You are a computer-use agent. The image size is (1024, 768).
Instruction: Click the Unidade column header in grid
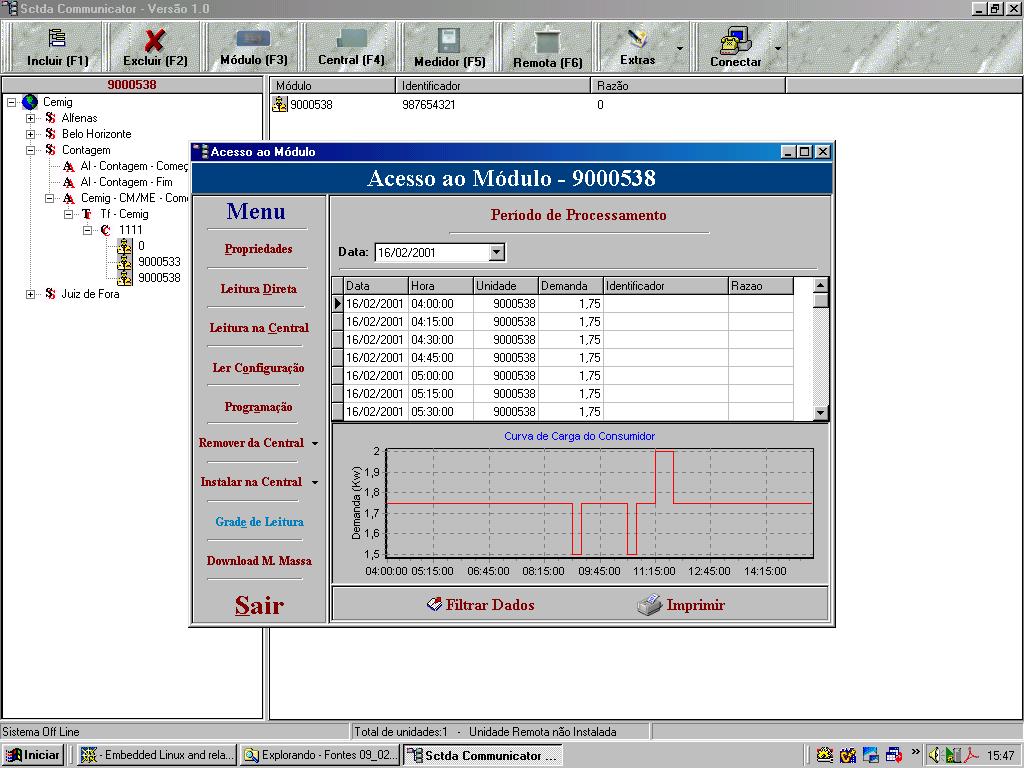[x=506, y=286]
